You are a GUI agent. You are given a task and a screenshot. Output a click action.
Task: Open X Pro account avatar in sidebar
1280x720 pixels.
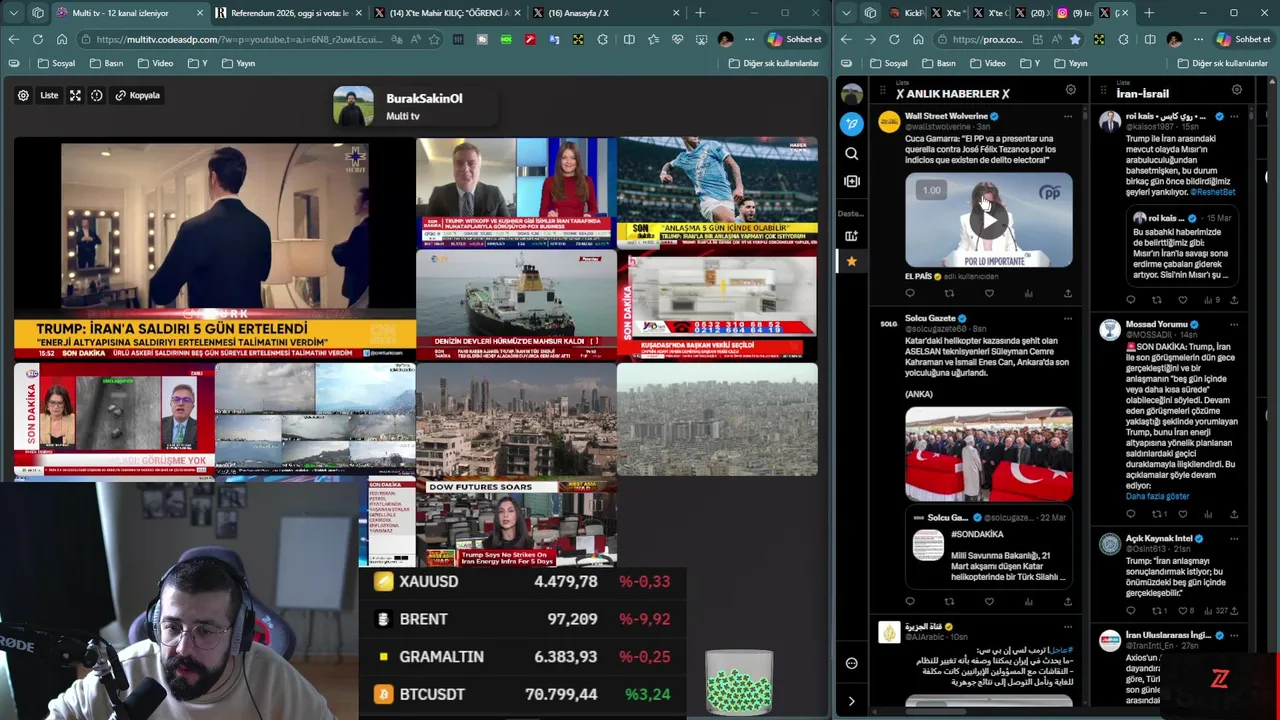pos(851,94)
